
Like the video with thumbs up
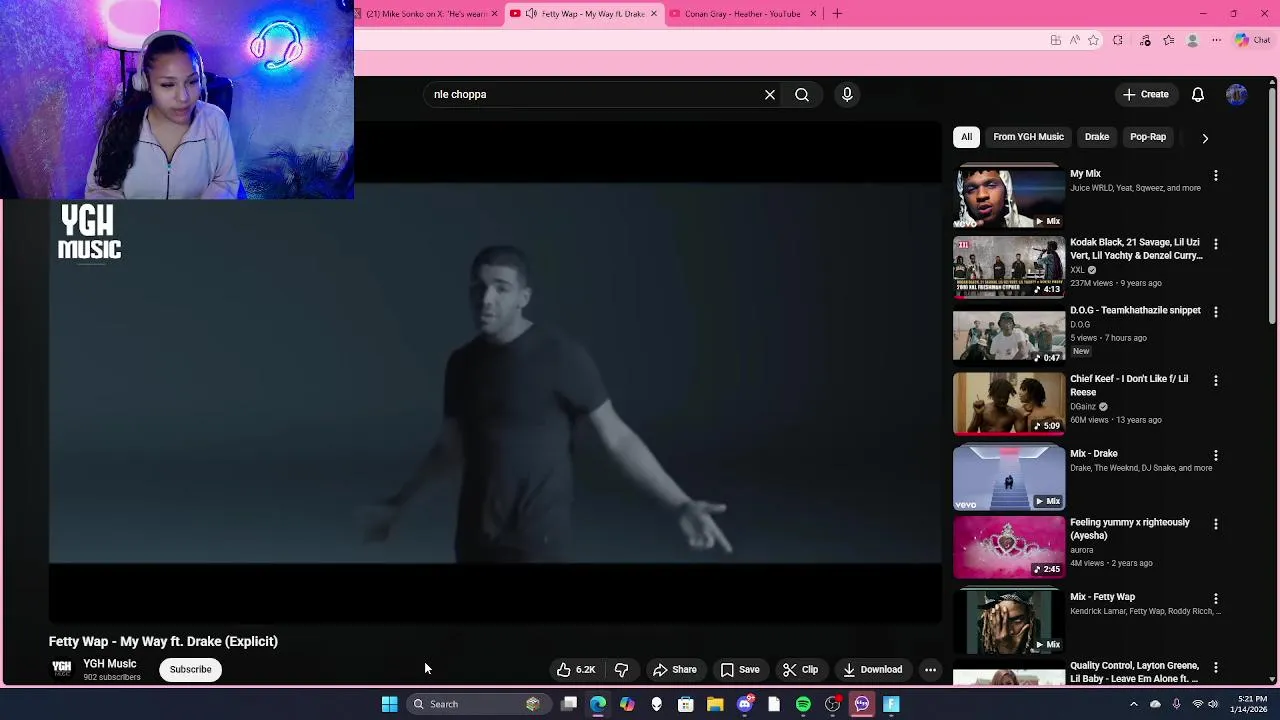pos(576,670)
